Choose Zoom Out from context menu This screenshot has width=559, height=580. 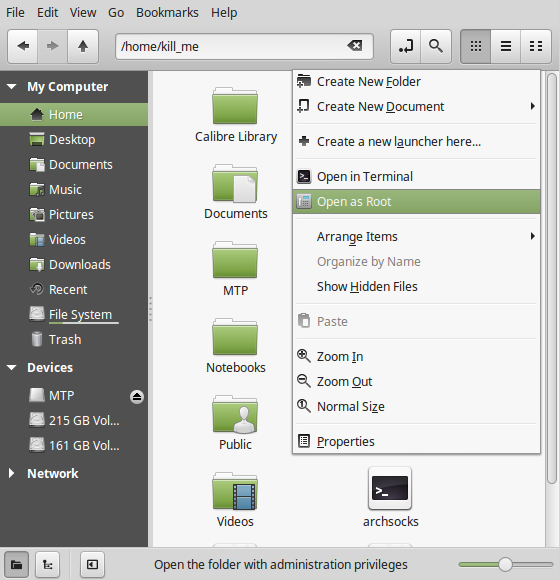(x=416, y=382)
